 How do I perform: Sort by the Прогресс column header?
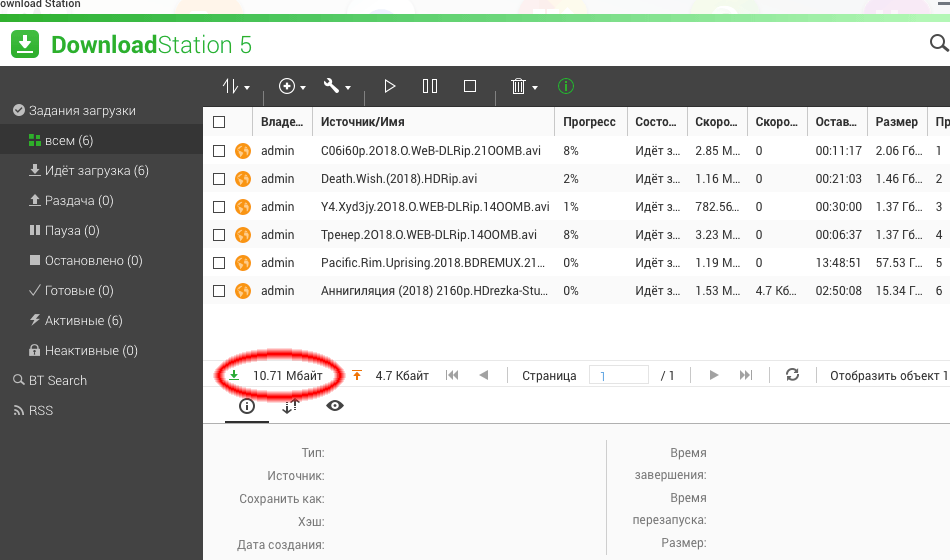(x=589, y=122)
